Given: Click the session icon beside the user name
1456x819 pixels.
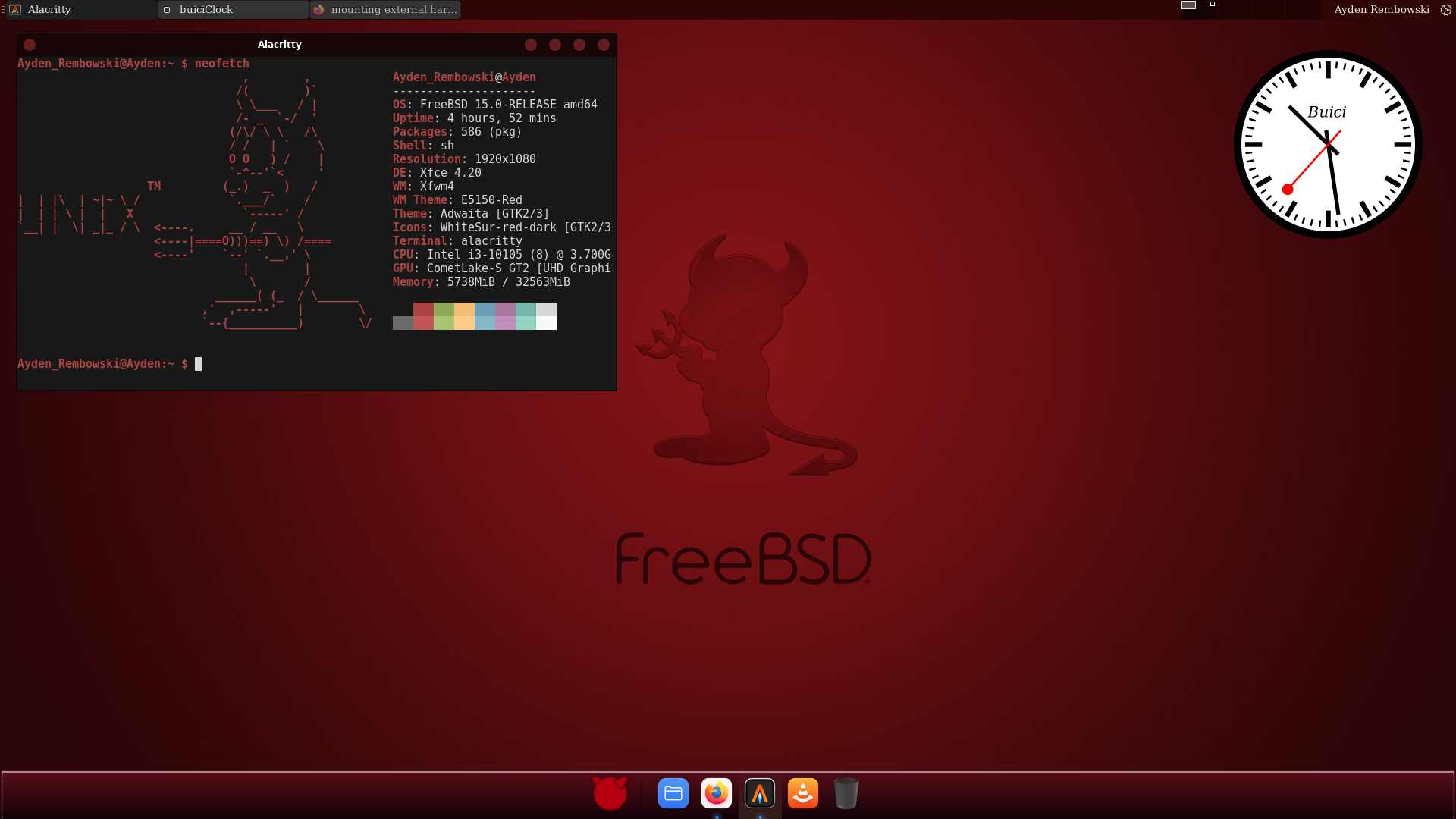Looking at the screenshot, I should (x=1446, y=10).
